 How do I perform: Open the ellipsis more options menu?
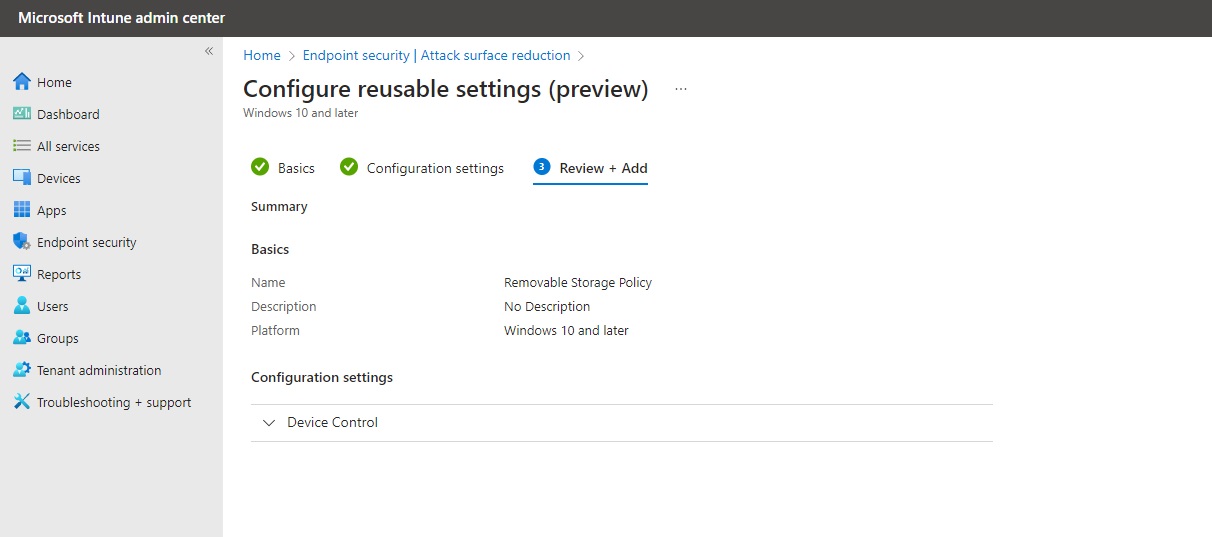tap(681, 89)
